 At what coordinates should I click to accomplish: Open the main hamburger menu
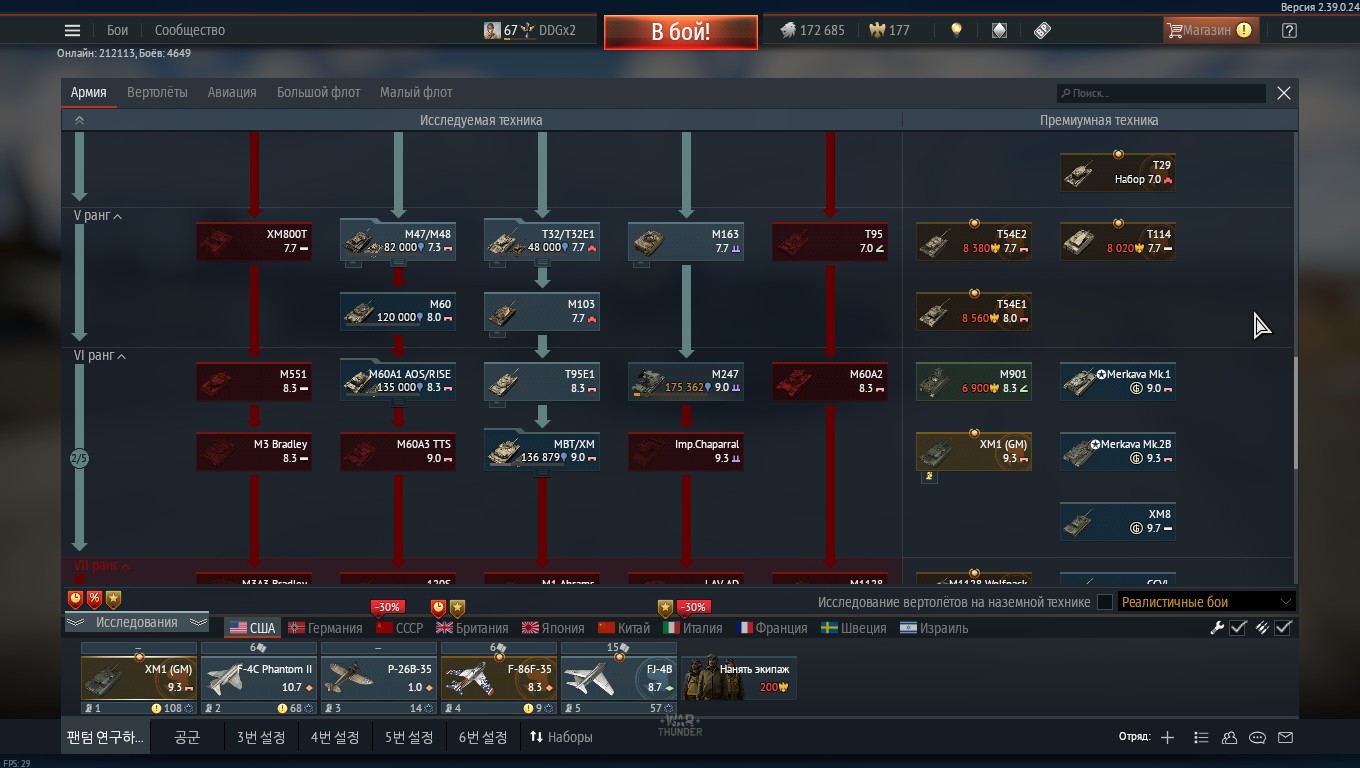tap(72, 30)
